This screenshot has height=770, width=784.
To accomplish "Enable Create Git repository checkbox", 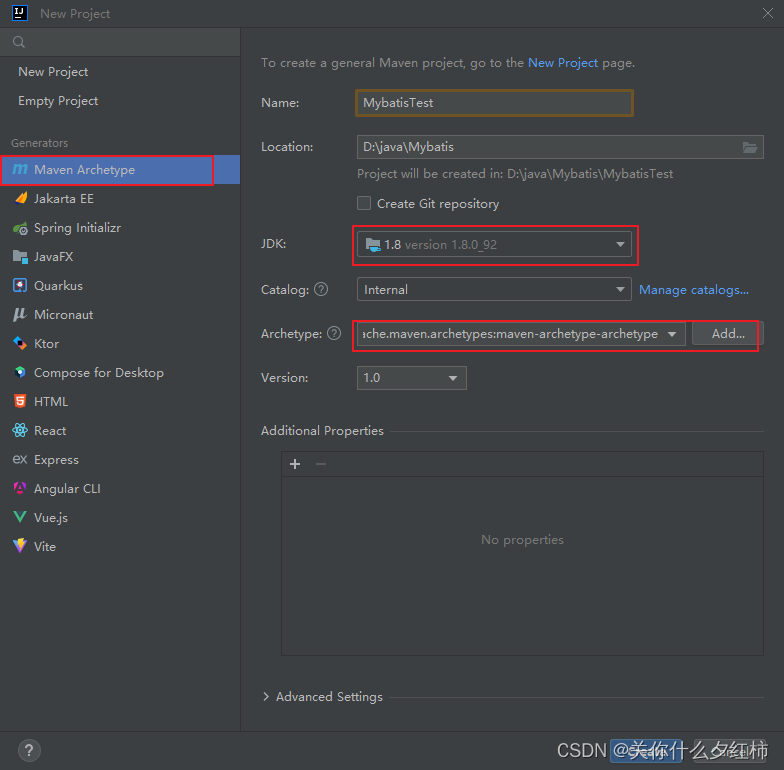I will [364, 204].
